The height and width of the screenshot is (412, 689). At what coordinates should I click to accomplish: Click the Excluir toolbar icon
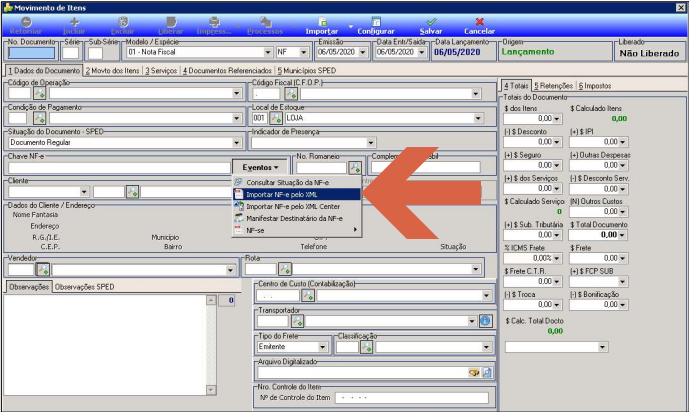tap(123, 22)
